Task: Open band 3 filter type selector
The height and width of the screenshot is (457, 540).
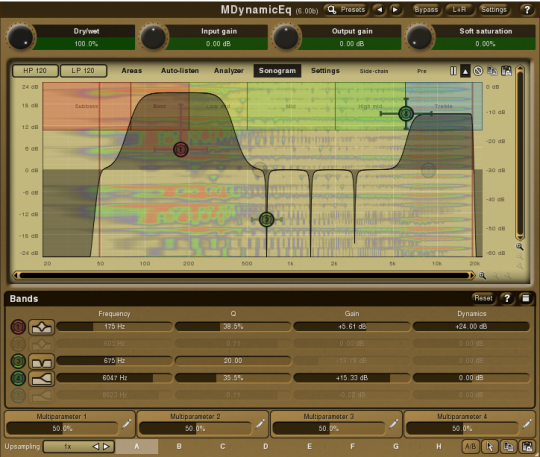Action: pos(41,361)
